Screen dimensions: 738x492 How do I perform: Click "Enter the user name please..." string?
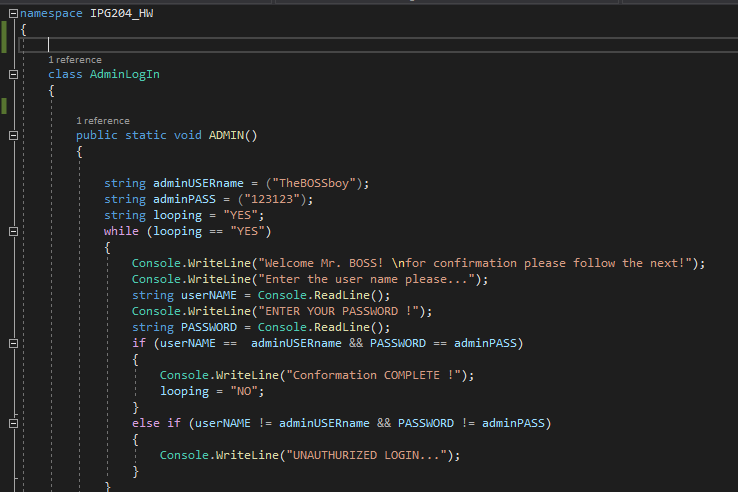367,279
